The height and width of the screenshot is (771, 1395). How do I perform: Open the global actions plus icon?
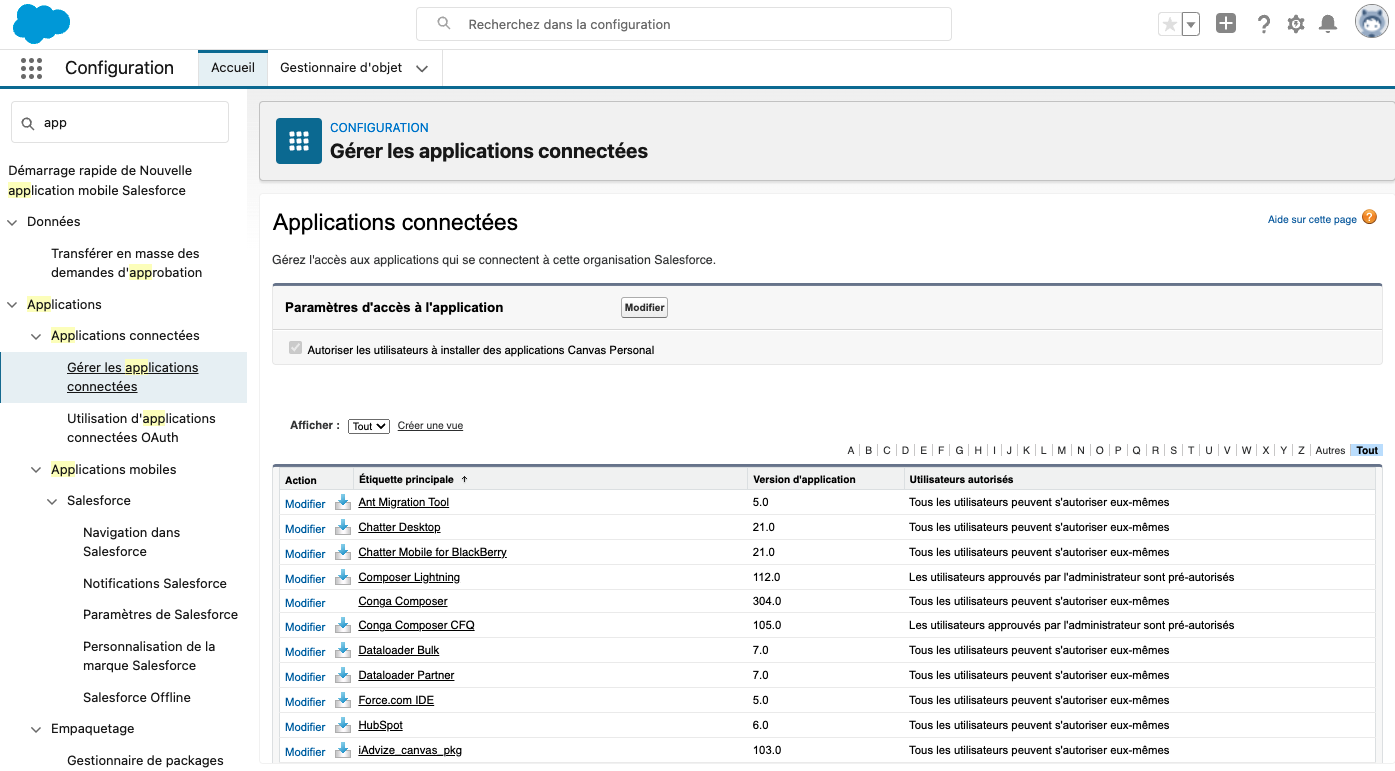point(1226,24)
